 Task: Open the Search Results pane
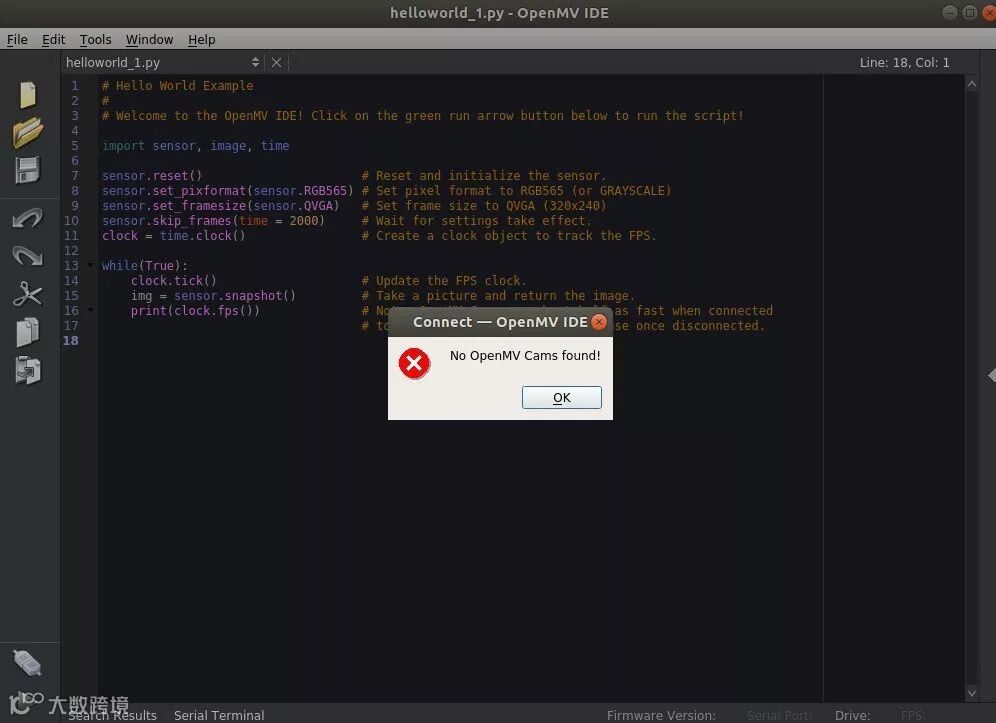112,715
